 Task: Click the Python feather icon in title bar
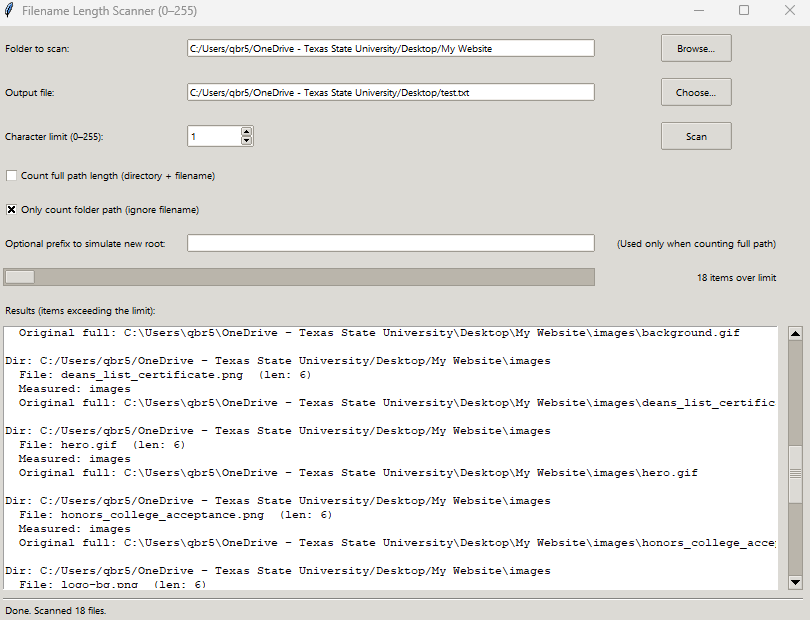point(11,11)
